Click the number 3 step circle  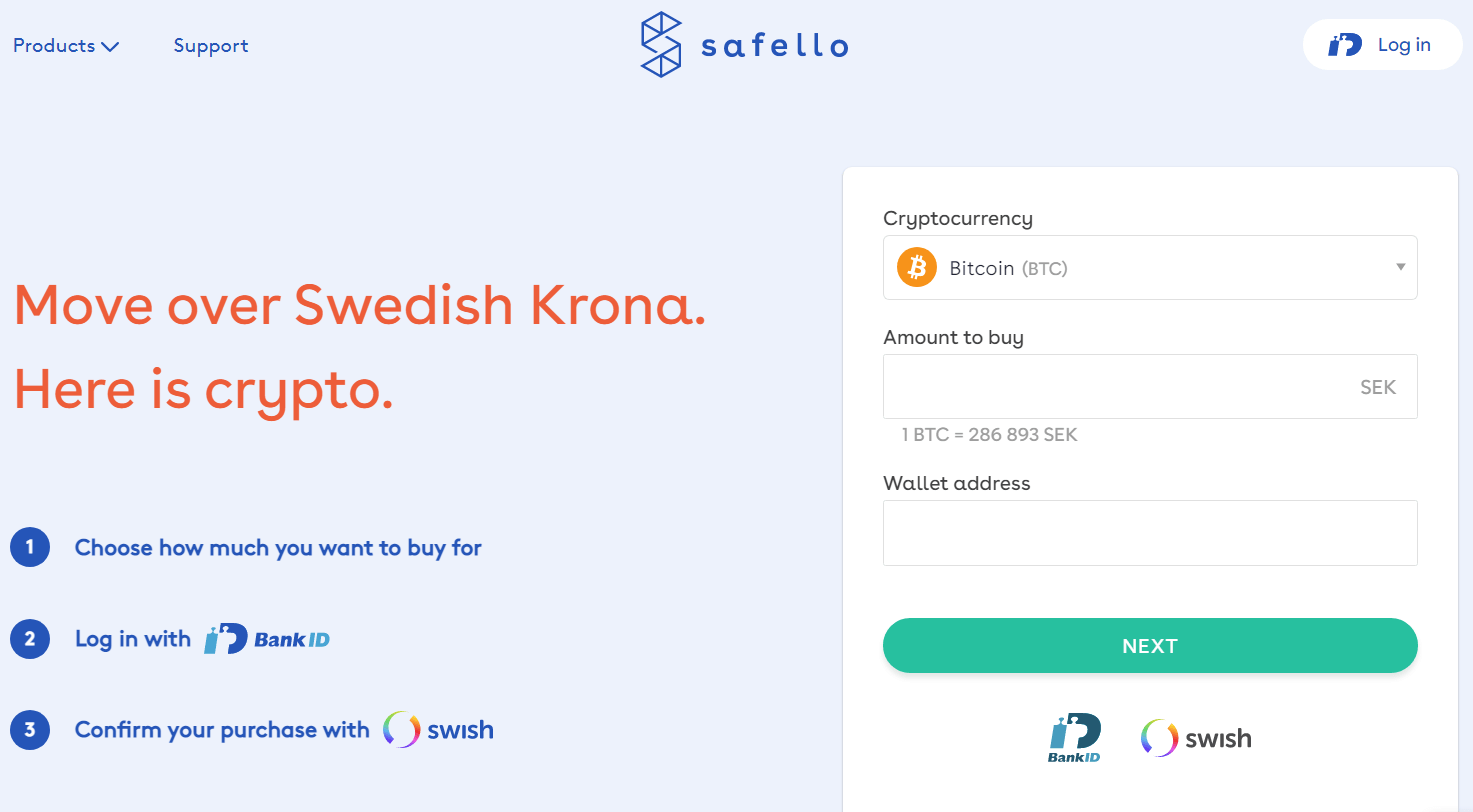(30, 730)
